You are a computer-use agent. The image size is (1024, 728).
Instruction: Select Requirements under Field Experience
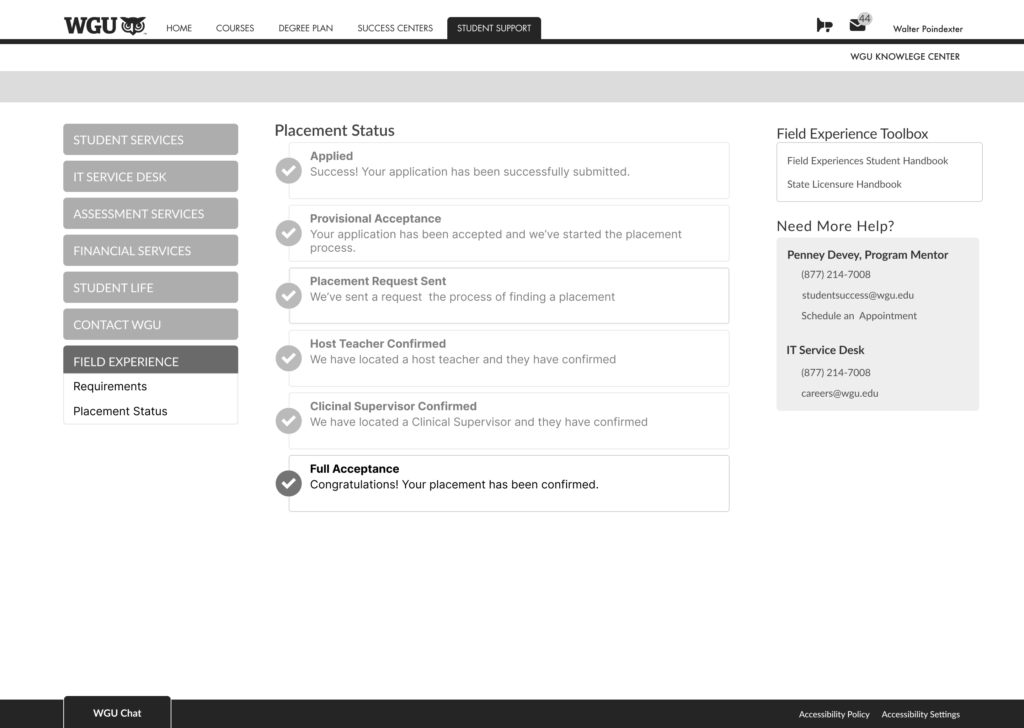pos(110,387)
